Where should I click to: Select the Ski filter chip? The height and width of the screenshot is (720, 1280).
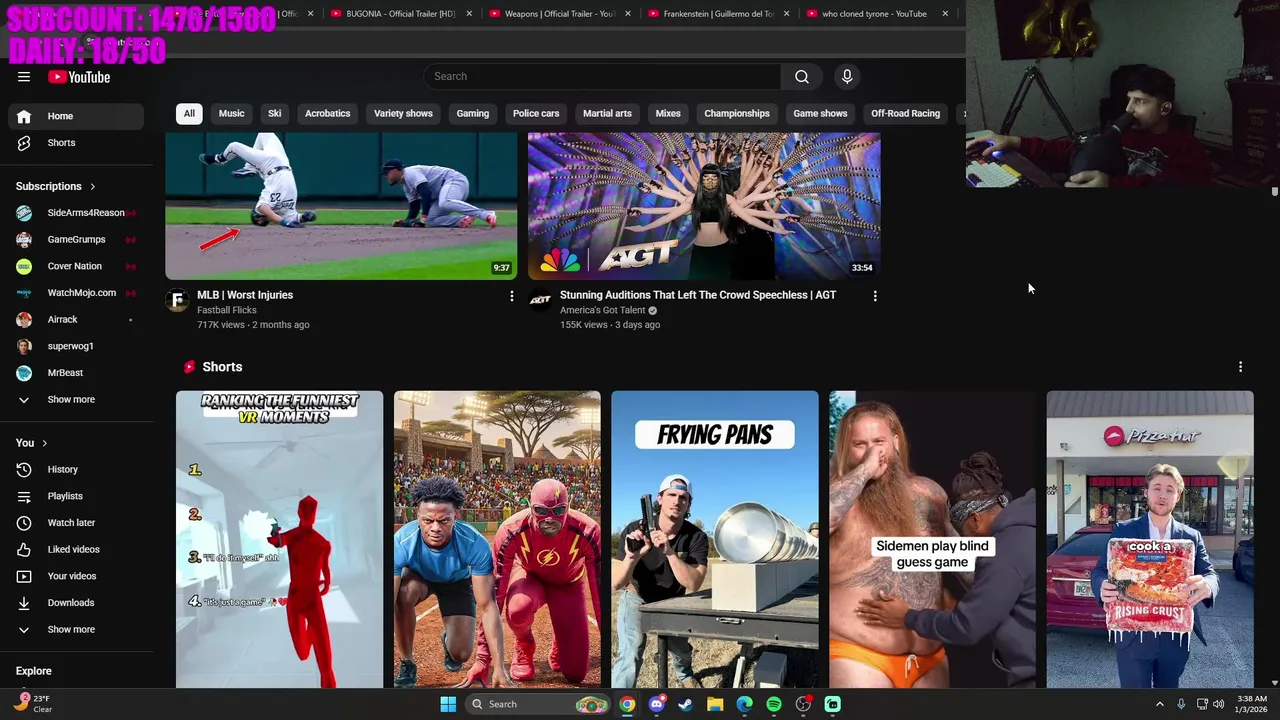[274, 113]
